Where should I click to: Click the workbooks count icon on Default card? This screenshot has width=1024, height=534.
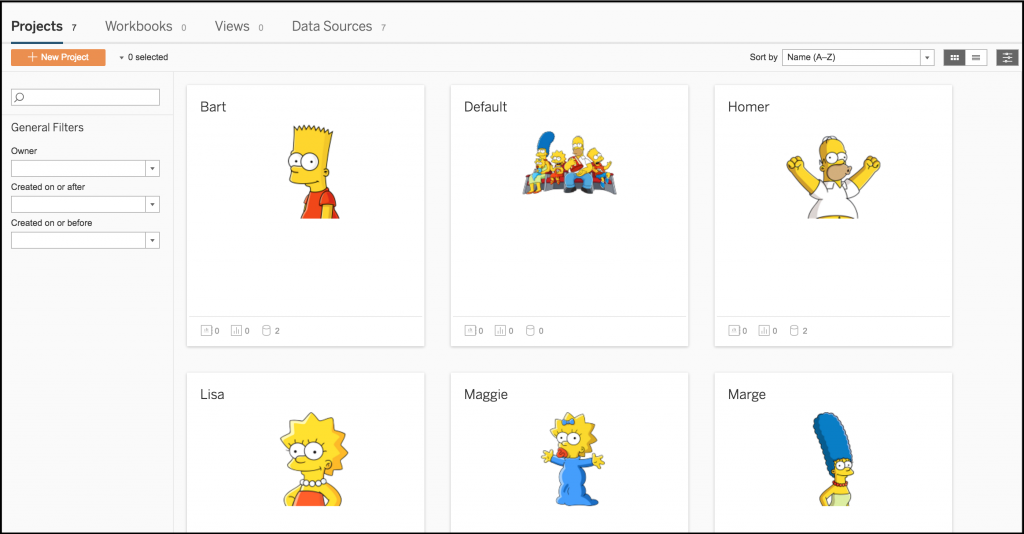(x=470, y=331)
